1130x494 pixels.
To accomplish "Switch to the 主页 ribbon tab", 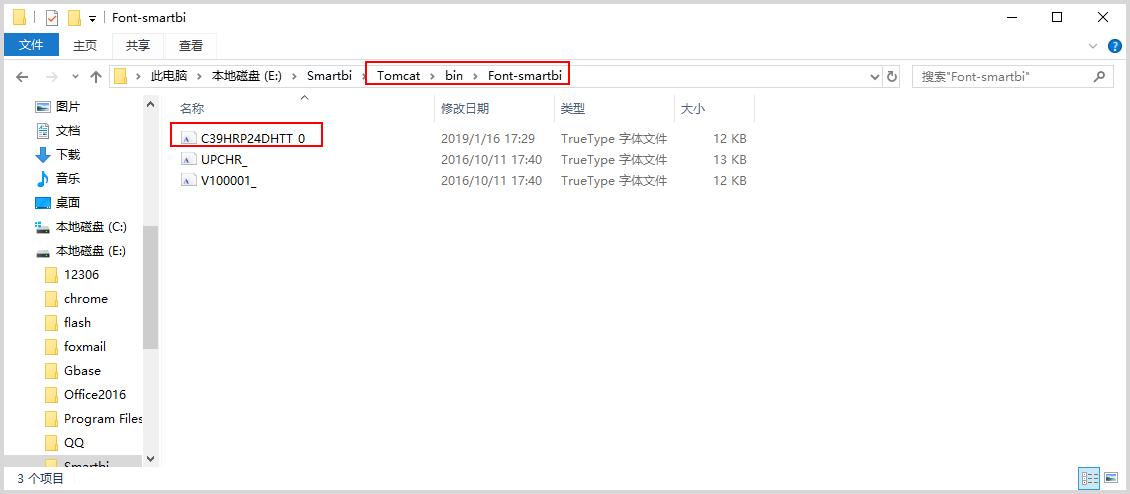I will coord(84,45).
